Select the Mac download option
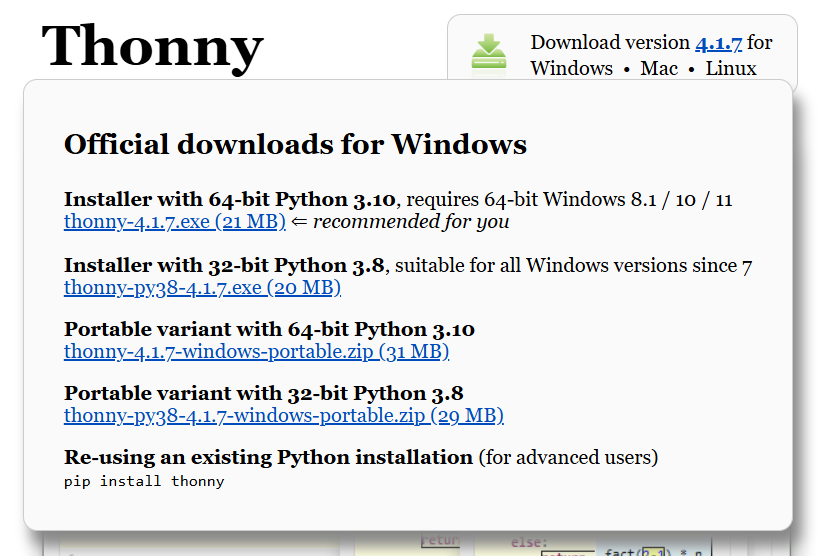This screenshot has width=825, height=556. pyautogui.click(x=659, y=68)
